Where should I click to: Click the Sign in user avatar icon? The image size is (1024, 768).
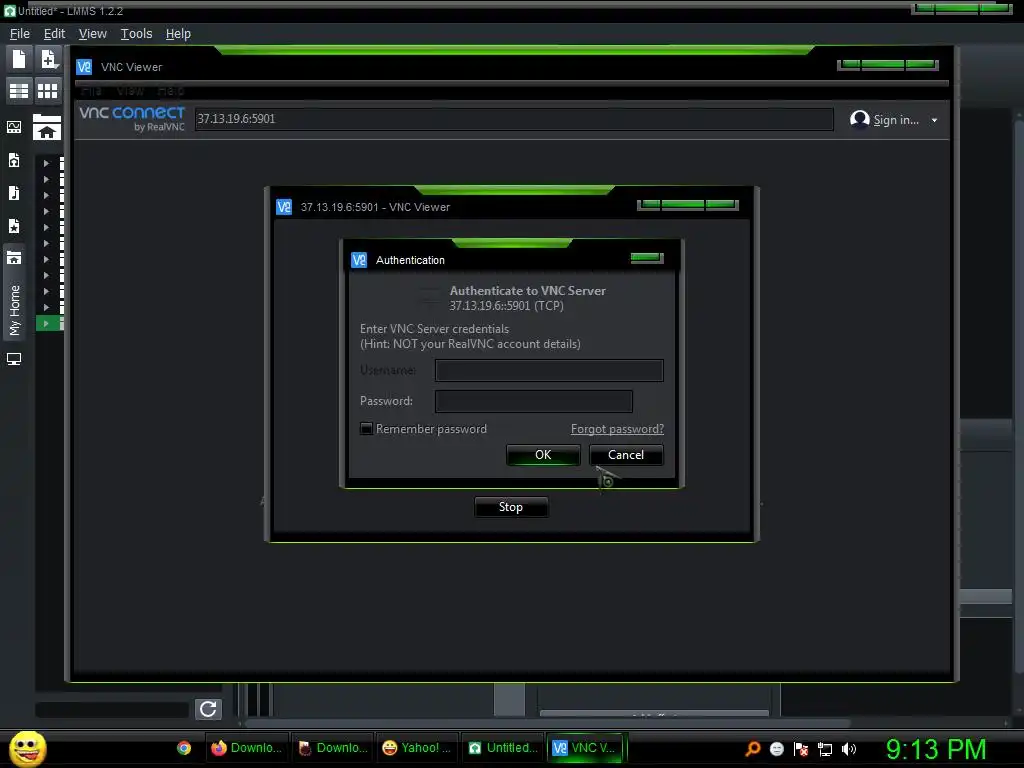(859, 120)
